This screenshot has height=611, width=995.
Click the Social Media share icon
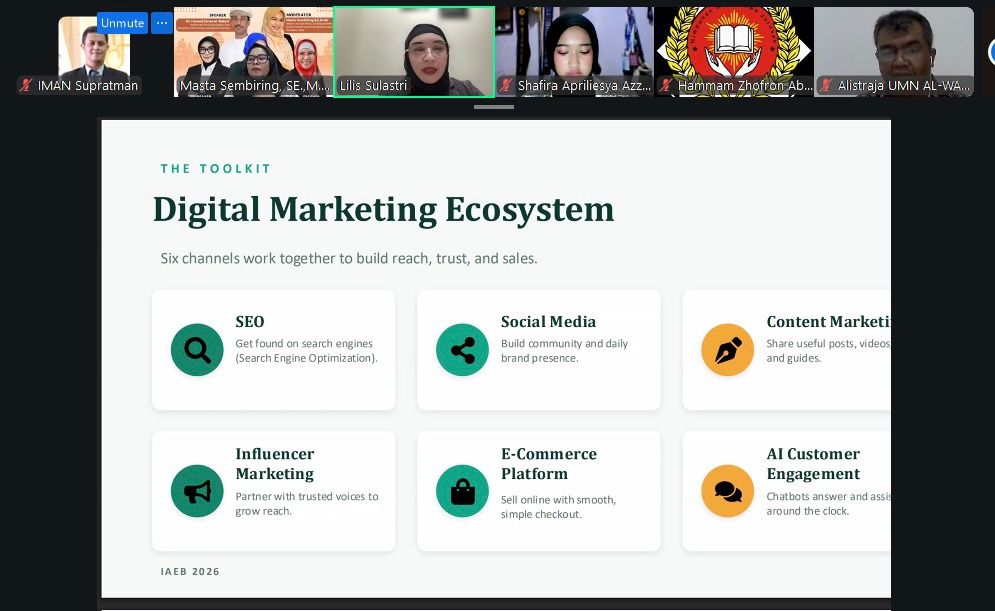tap(463, 350)
